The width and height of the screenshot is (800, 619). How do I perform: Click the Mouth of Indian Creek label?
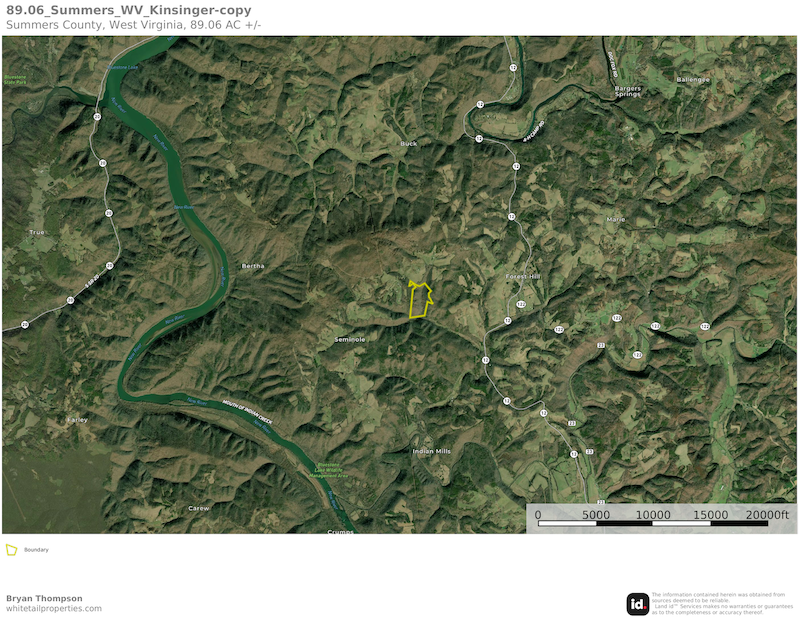(247, 412)
